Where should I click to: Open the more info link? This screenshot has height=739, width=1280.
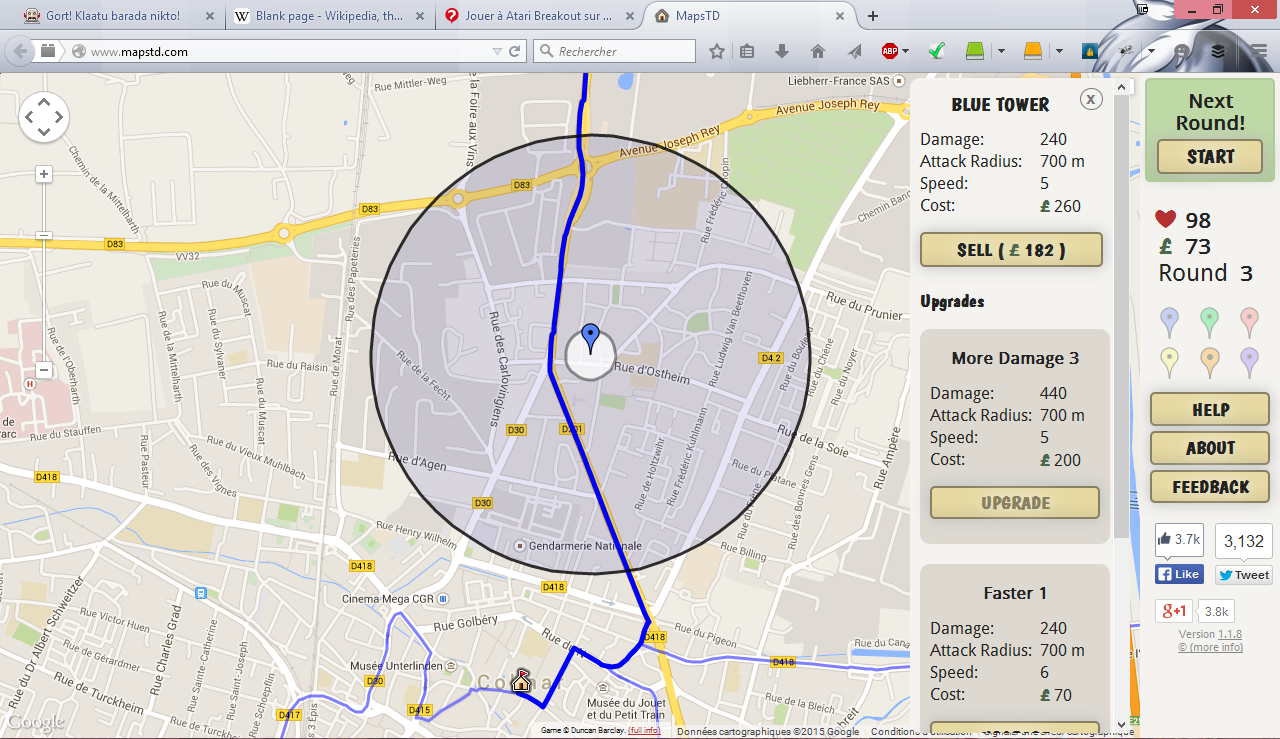[1210, 647]
